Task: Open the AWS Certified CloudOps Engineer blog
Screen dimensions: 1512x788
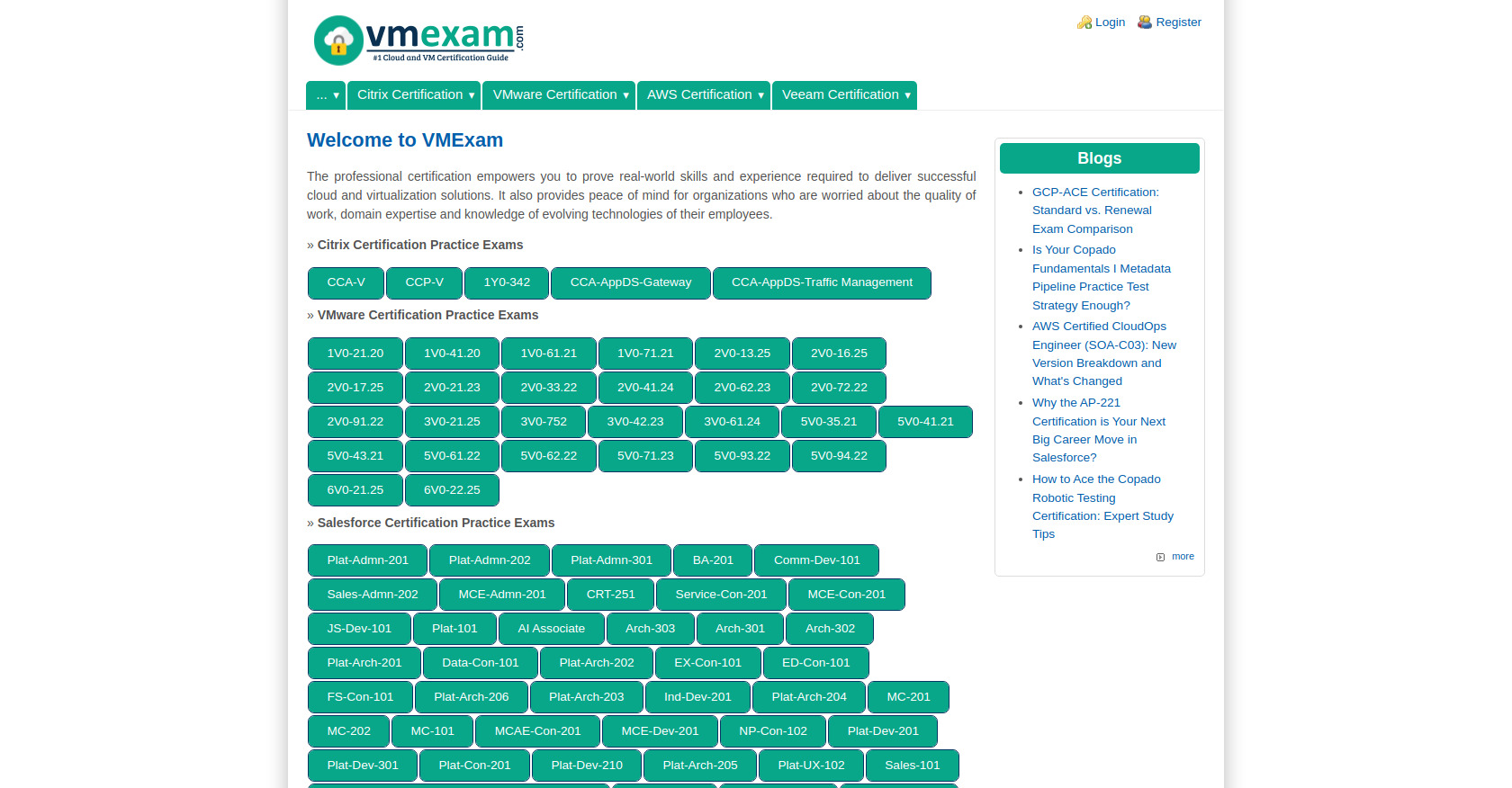Action: pos(1103,354)
